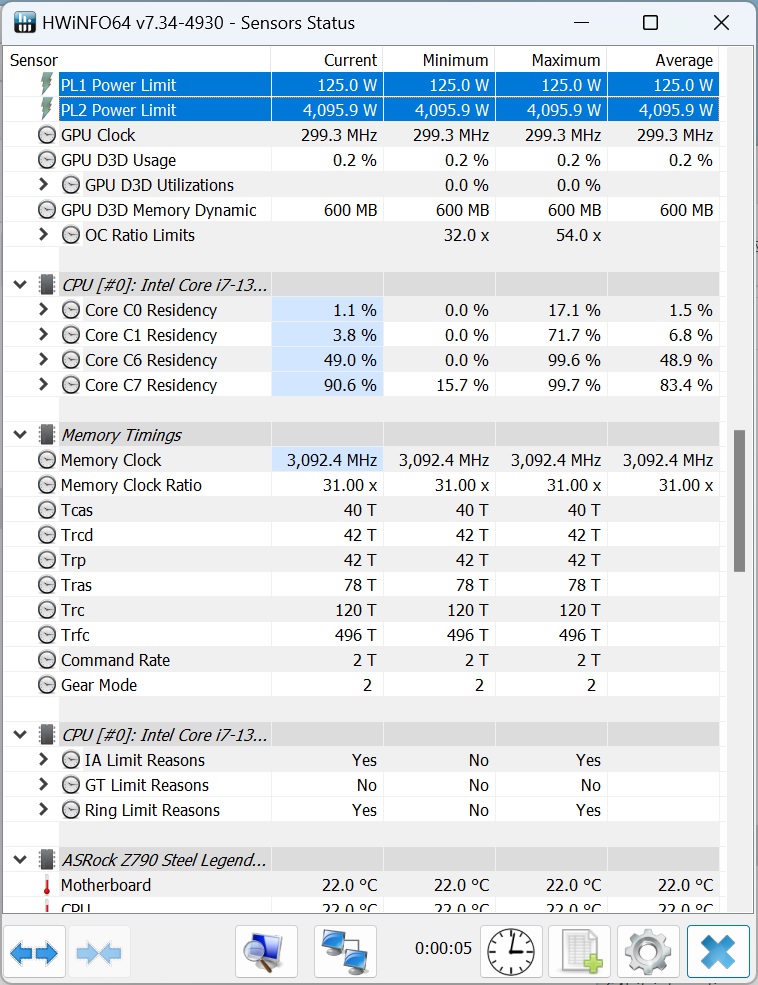
Task: Open the sensor search magnifier tool
Action: (266, 951)
